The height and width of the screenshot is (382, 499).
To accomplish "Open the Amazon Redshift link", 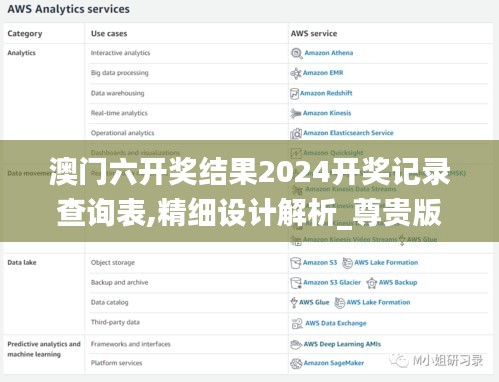I will (326, 93).
